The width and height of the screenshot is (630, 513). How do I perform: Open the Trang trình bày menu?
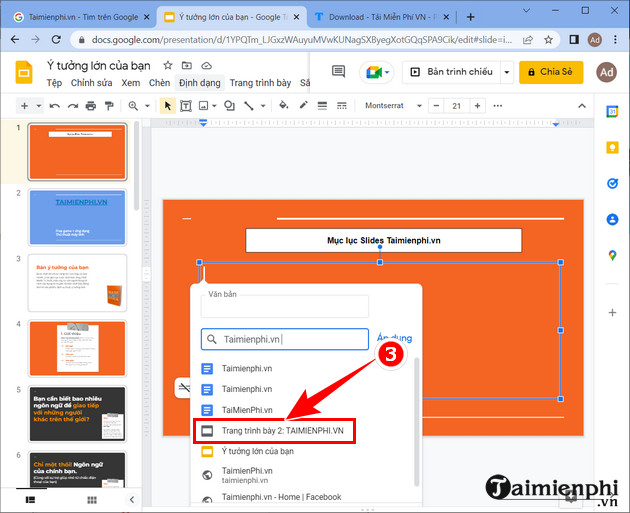tap(260, 83)
